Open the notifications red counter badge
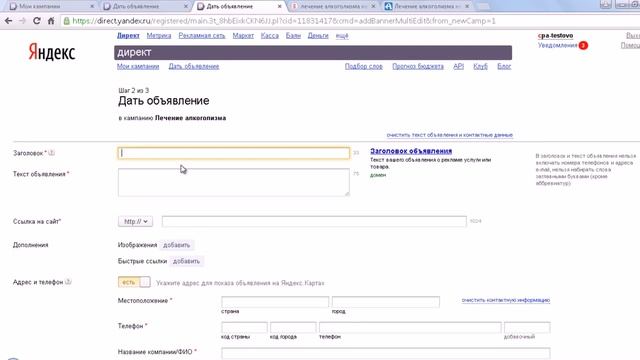Image resolution: width=640 pixels, height=360 pixels. pos(583,45)
